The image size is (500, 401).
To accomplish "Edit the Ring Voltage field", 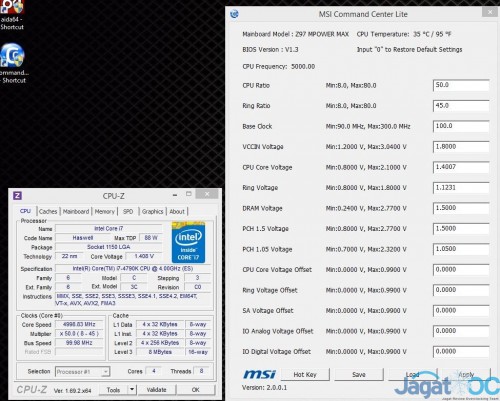I will click(461, 188).
